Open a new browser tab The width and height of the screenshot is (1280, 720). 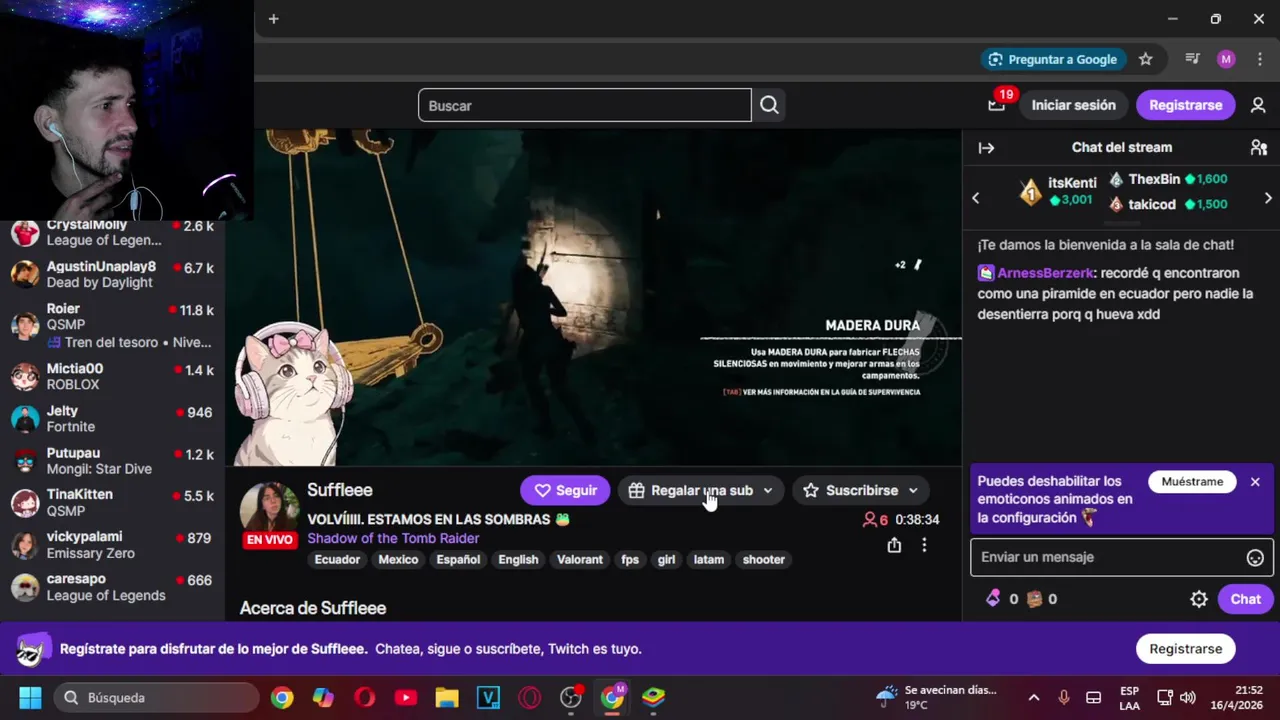pyautogui.click(x=273, y=19)
